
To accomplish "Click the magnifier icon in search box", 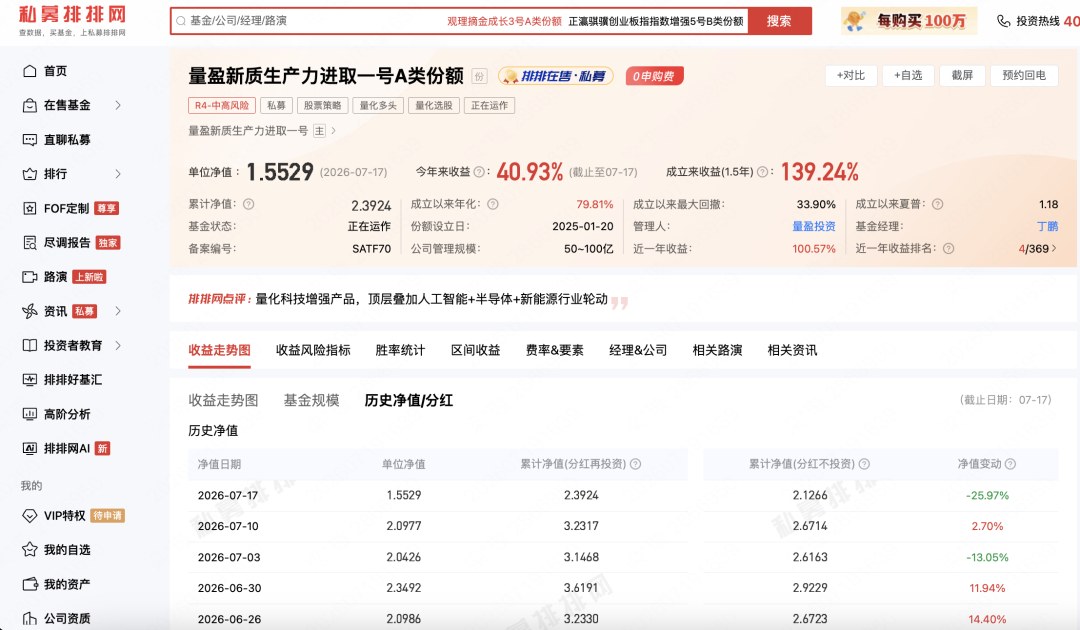I will coord(180,21).
